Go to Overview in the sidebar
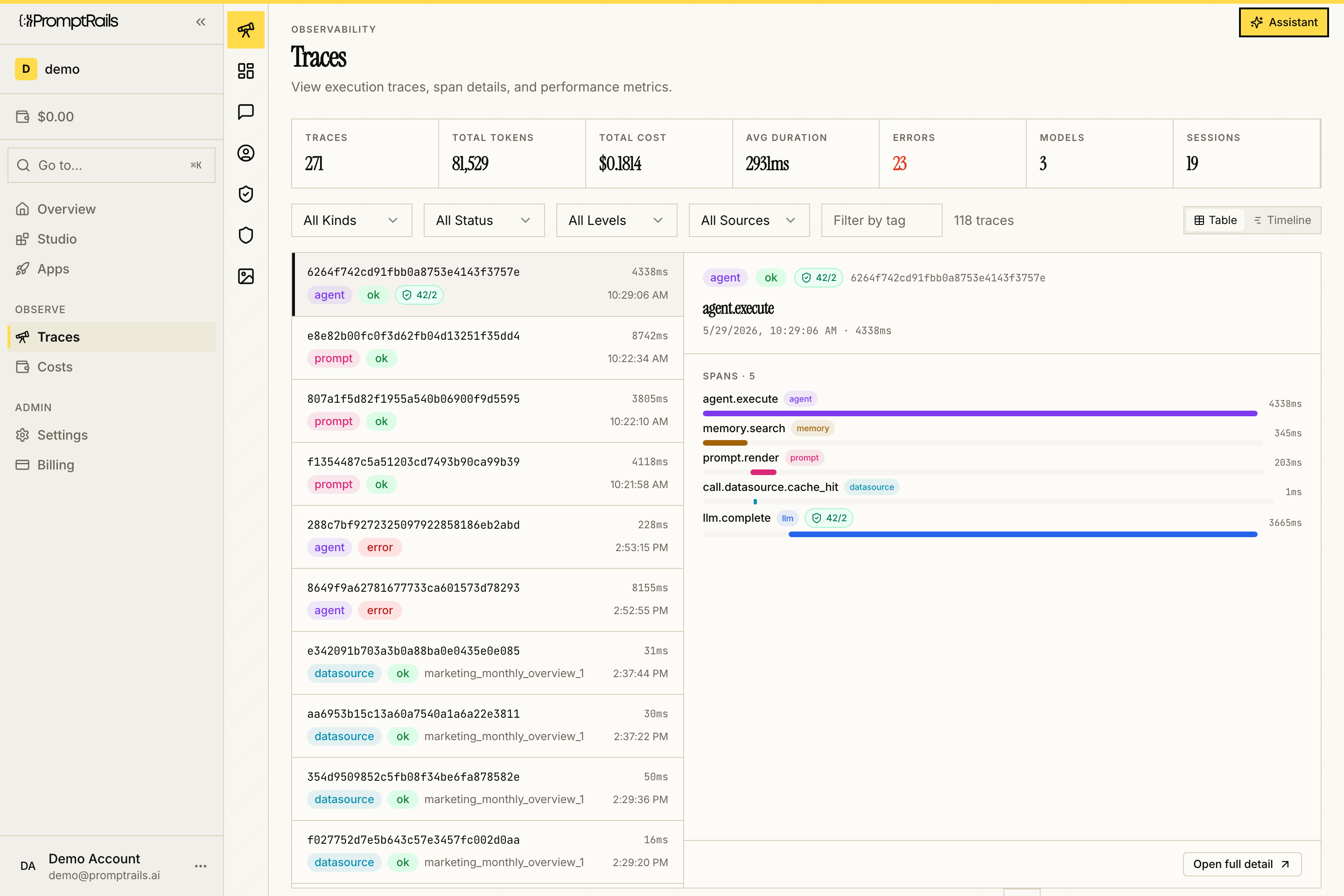Image resolution: width=1344 pixels, height=896 pixels. click(x=112, y=209)
